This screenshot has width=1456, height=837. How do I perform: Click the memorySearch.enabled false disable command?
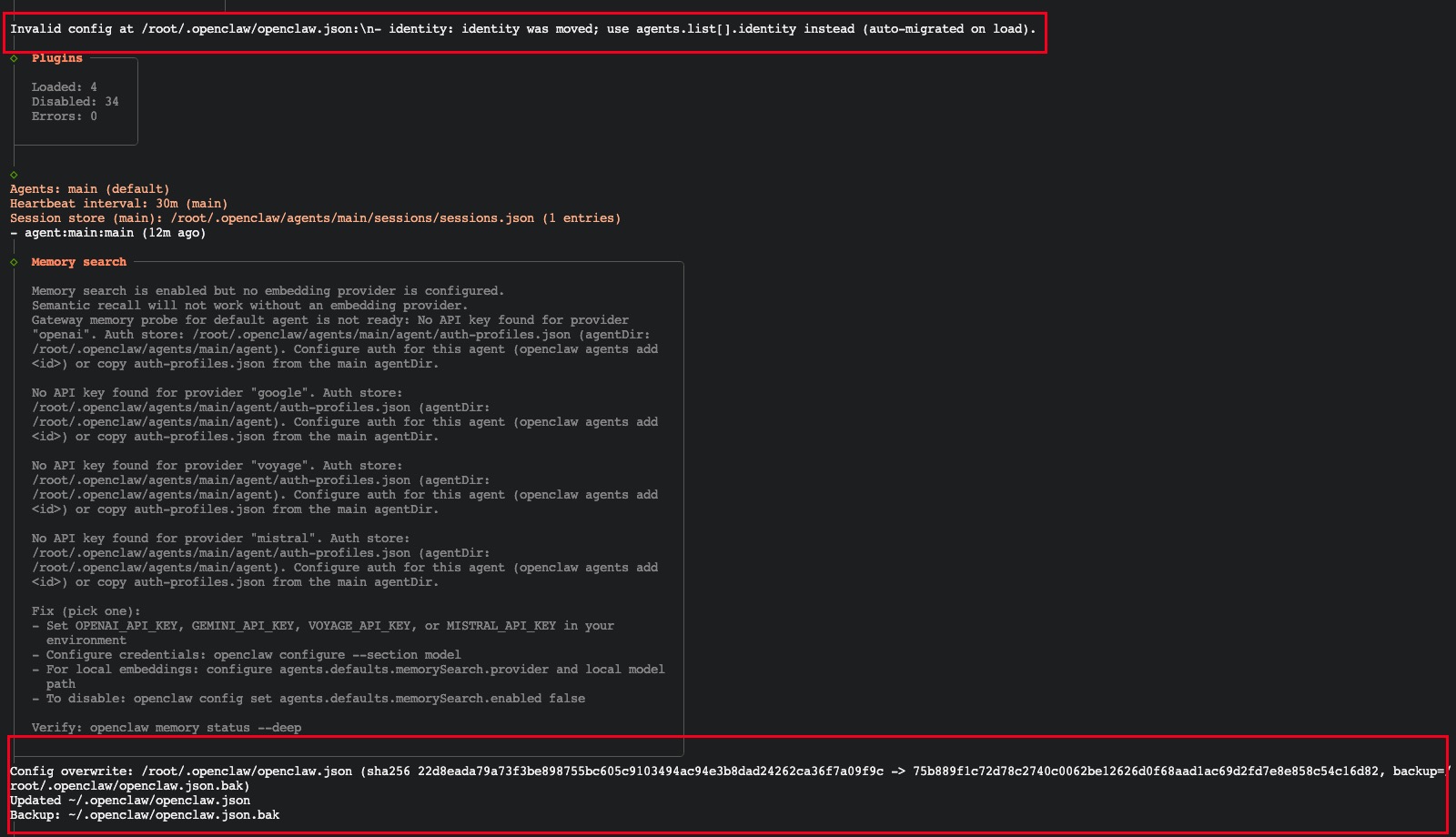359,699
